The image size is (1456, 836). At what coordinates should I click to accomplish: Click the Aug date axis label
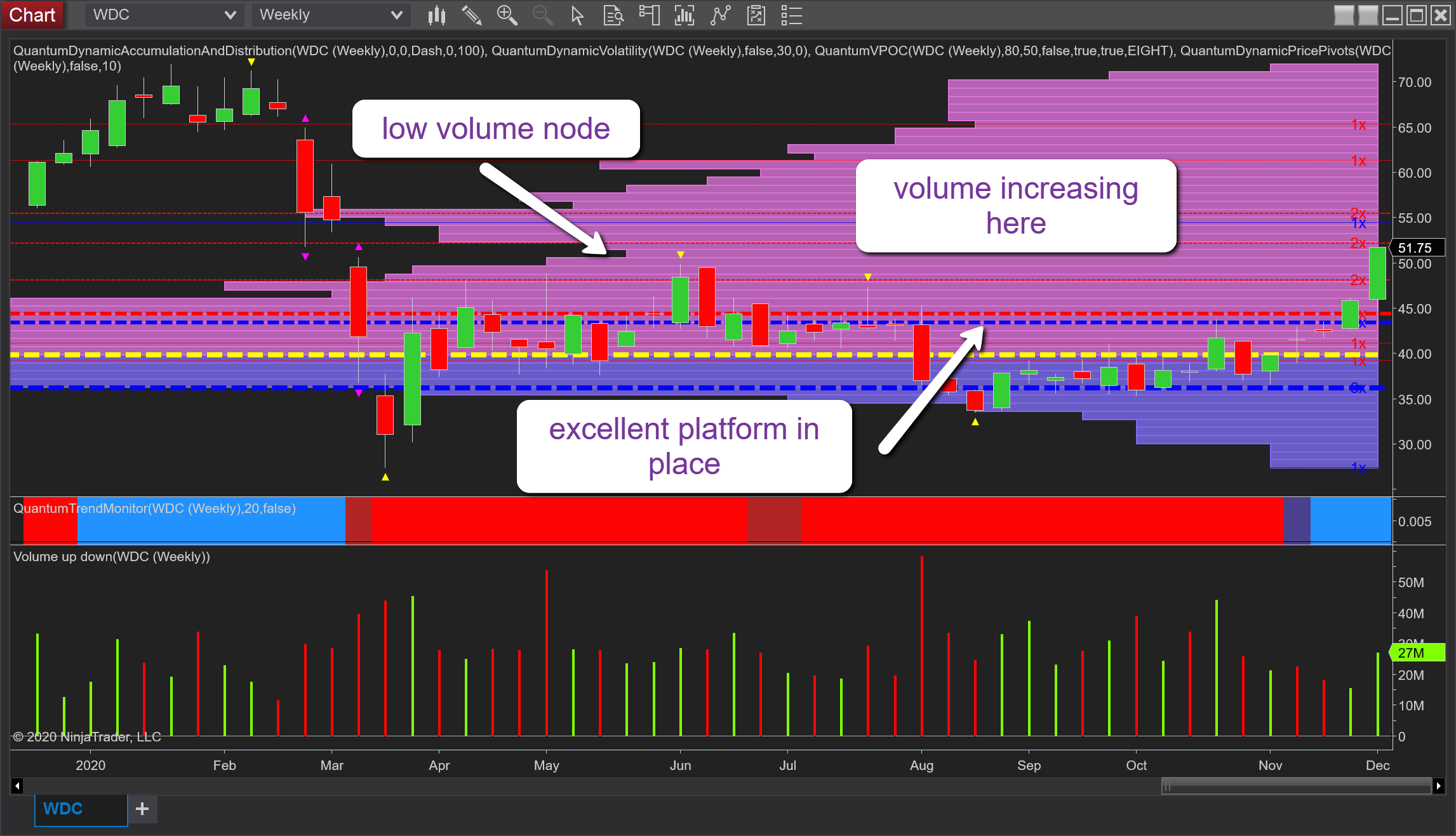coord(921,766)
